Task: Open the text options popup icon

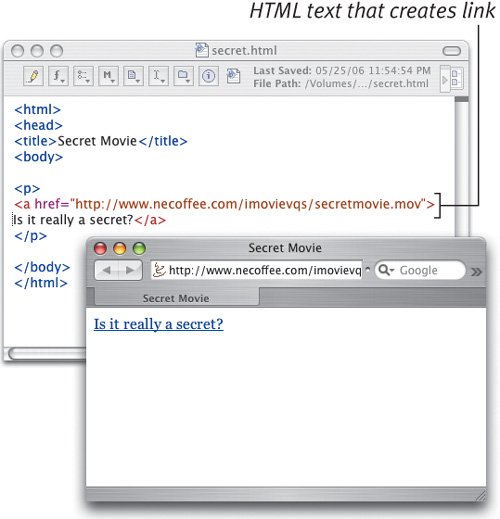Action: [83, 76]
